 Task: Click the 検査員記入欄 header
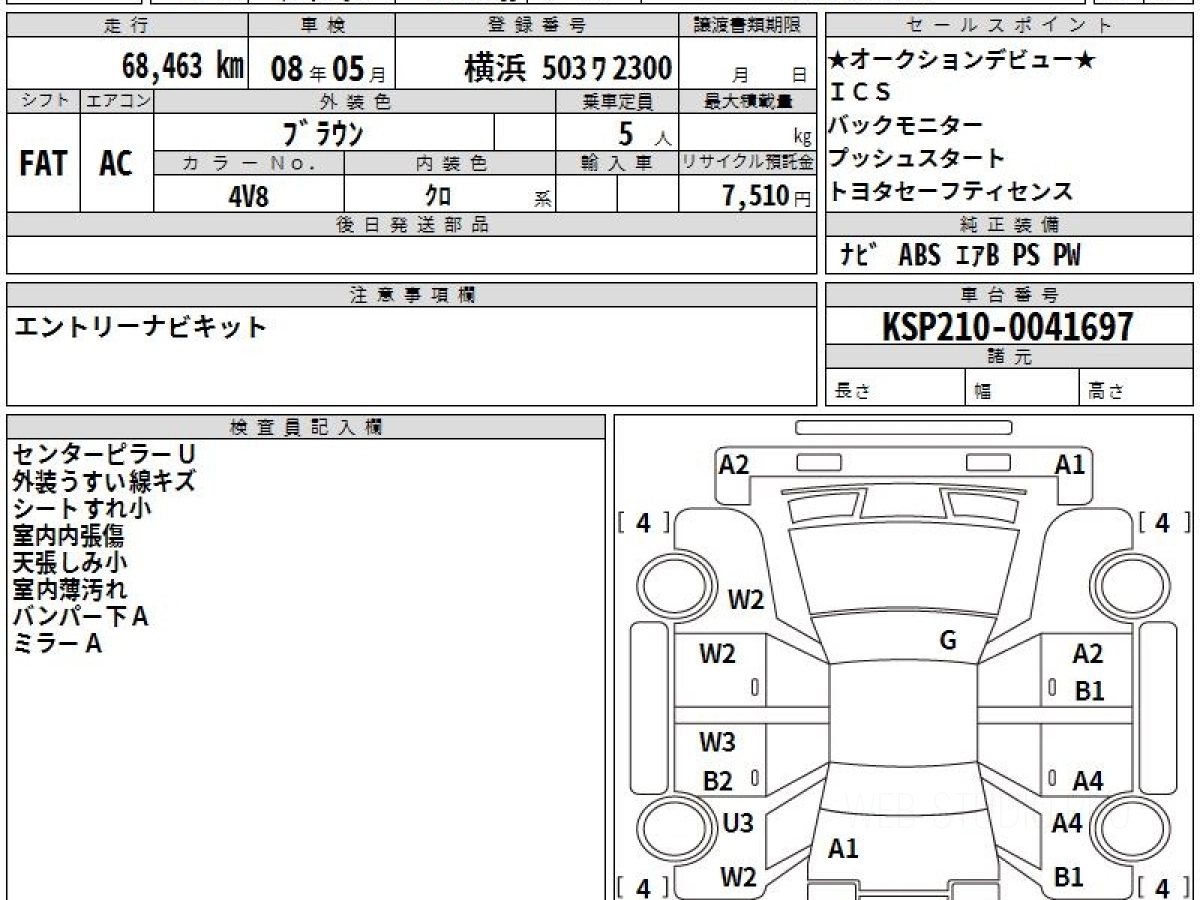coord(306,426)
